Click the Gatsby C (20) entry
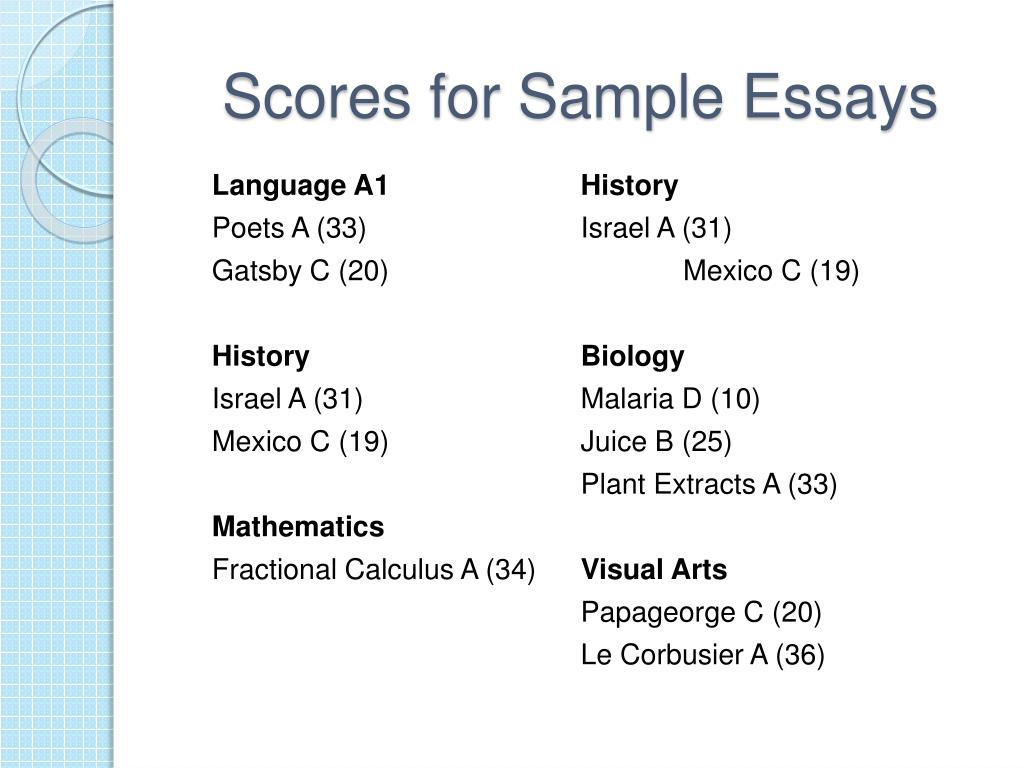This screenshot has height=768, width=1024. click(x=300, y=271)
